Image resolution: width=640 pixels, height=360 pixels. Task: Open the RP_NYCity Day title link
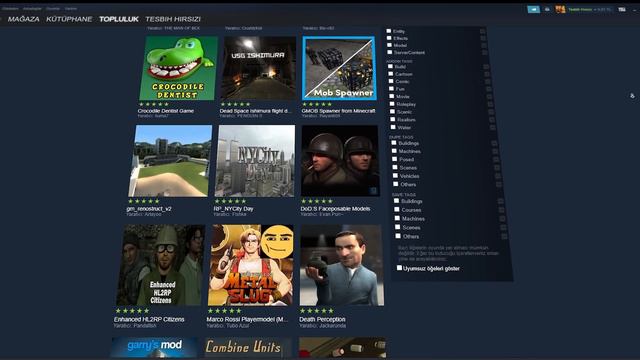pos(233,209)
